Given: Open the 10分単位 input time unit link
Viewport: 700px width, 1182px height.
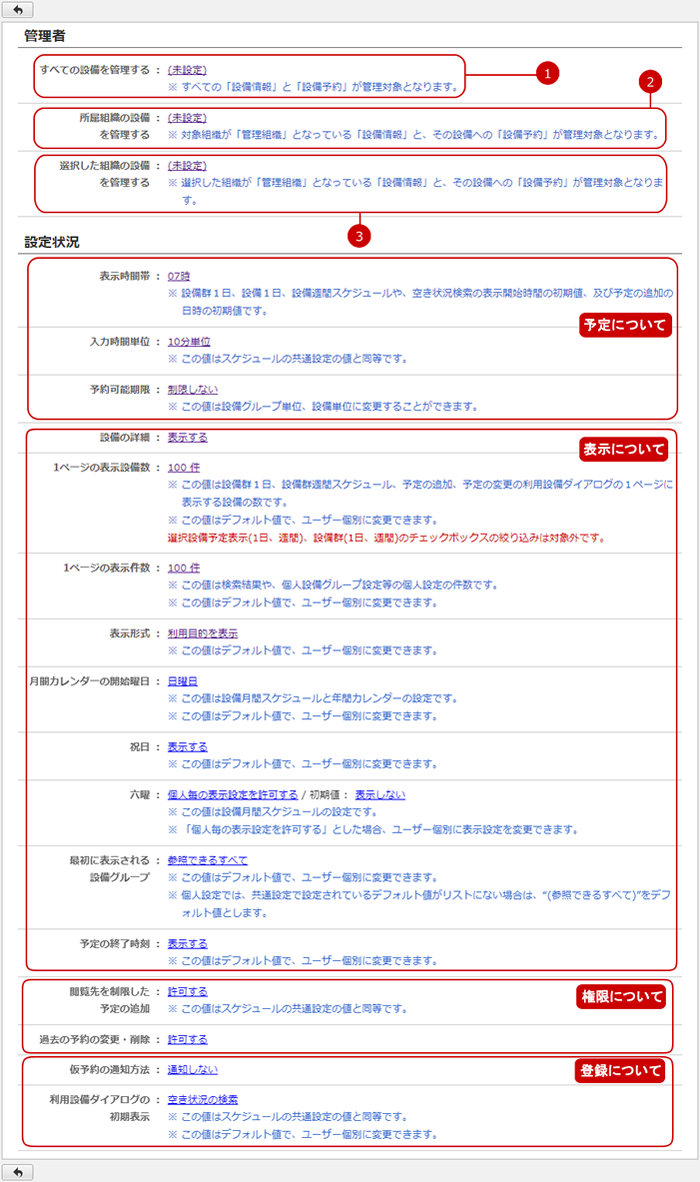Looking at the screenshot, I should [x=188, y=342].
